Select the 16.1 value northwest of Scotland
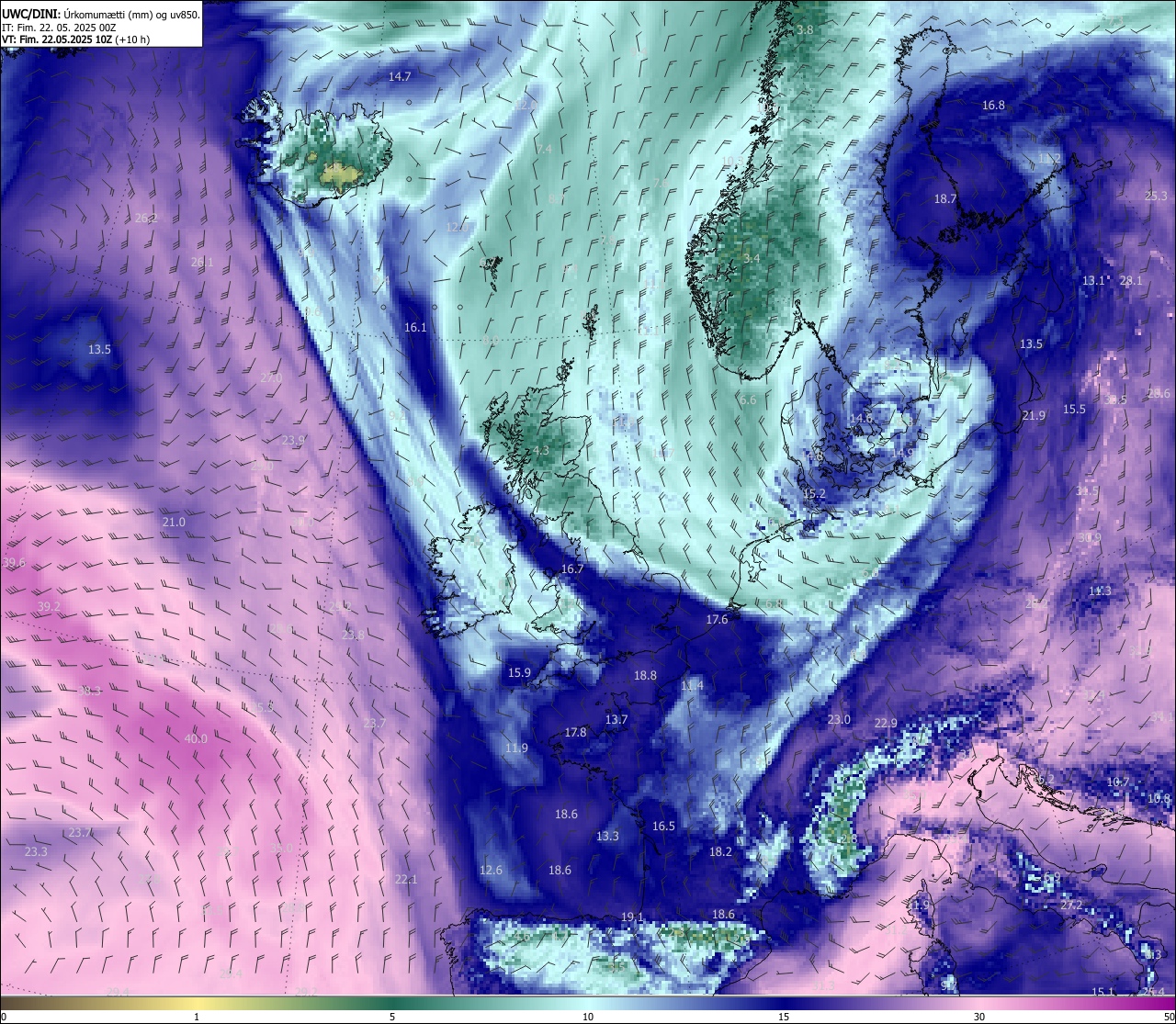Screen dimensions: 1176x1024 tap(415, 328)
